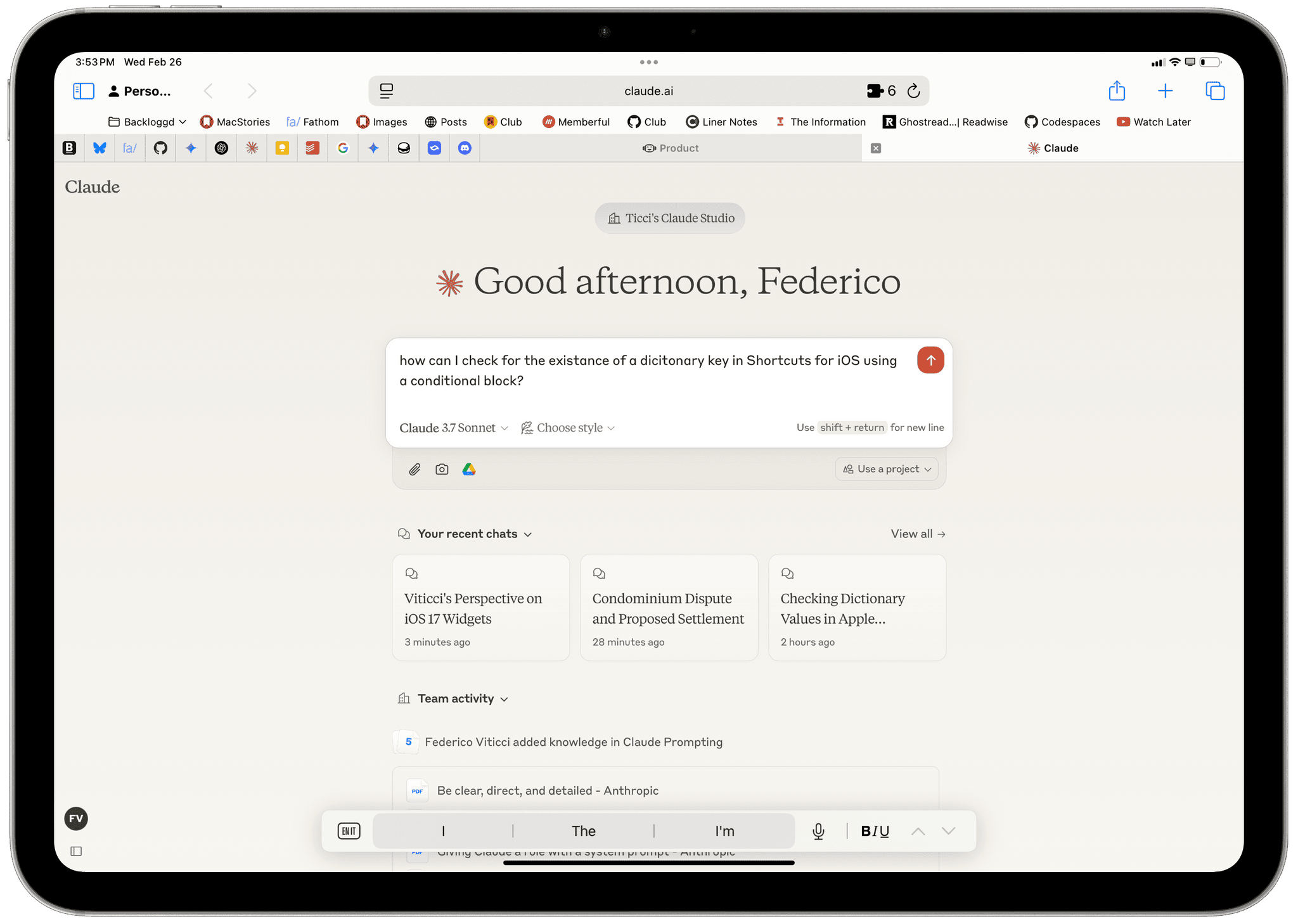Open the Use a project dropdown
This screenshot has height=924, width=1298.
[887, 470]
